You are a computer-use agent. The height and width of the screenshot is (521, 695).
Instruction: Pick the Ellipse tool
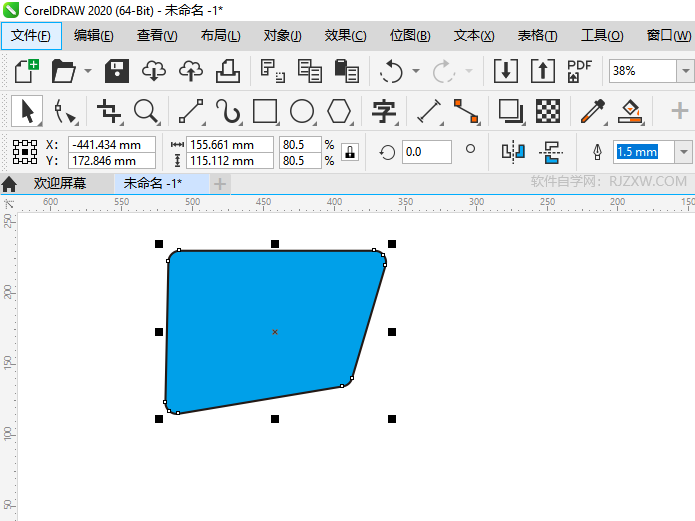click(x=302, y=110)
